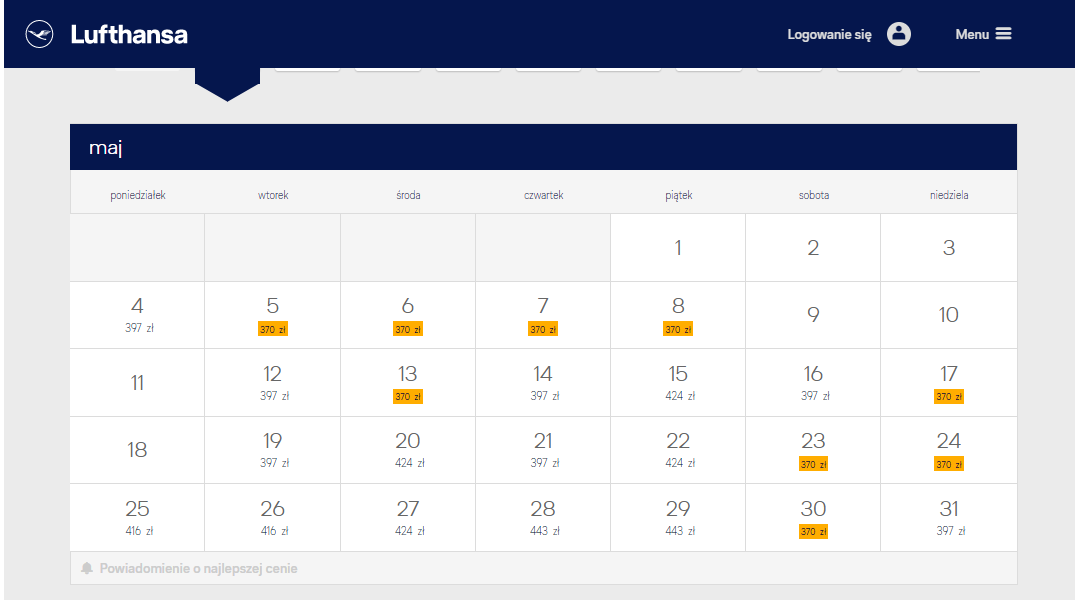Image resolution: width=1075 pixels, height=600 pixels.
Task: Click the Lufthansa crane logo icon
Action: click(x=39, y=34)
